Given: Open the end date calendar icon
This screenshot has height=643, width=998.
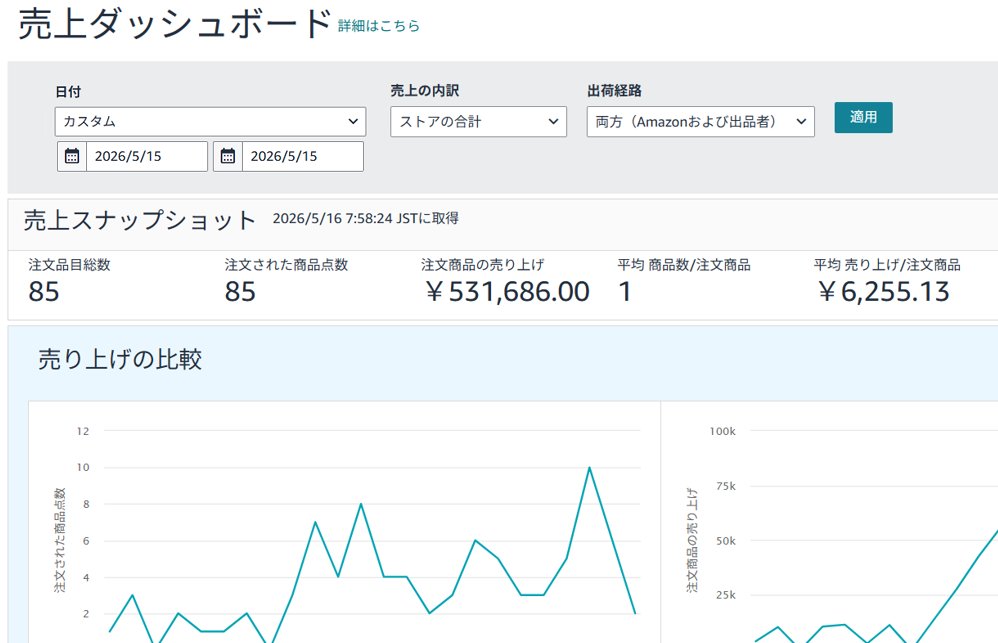Looking at the screenshot, I should pos(228,156).
